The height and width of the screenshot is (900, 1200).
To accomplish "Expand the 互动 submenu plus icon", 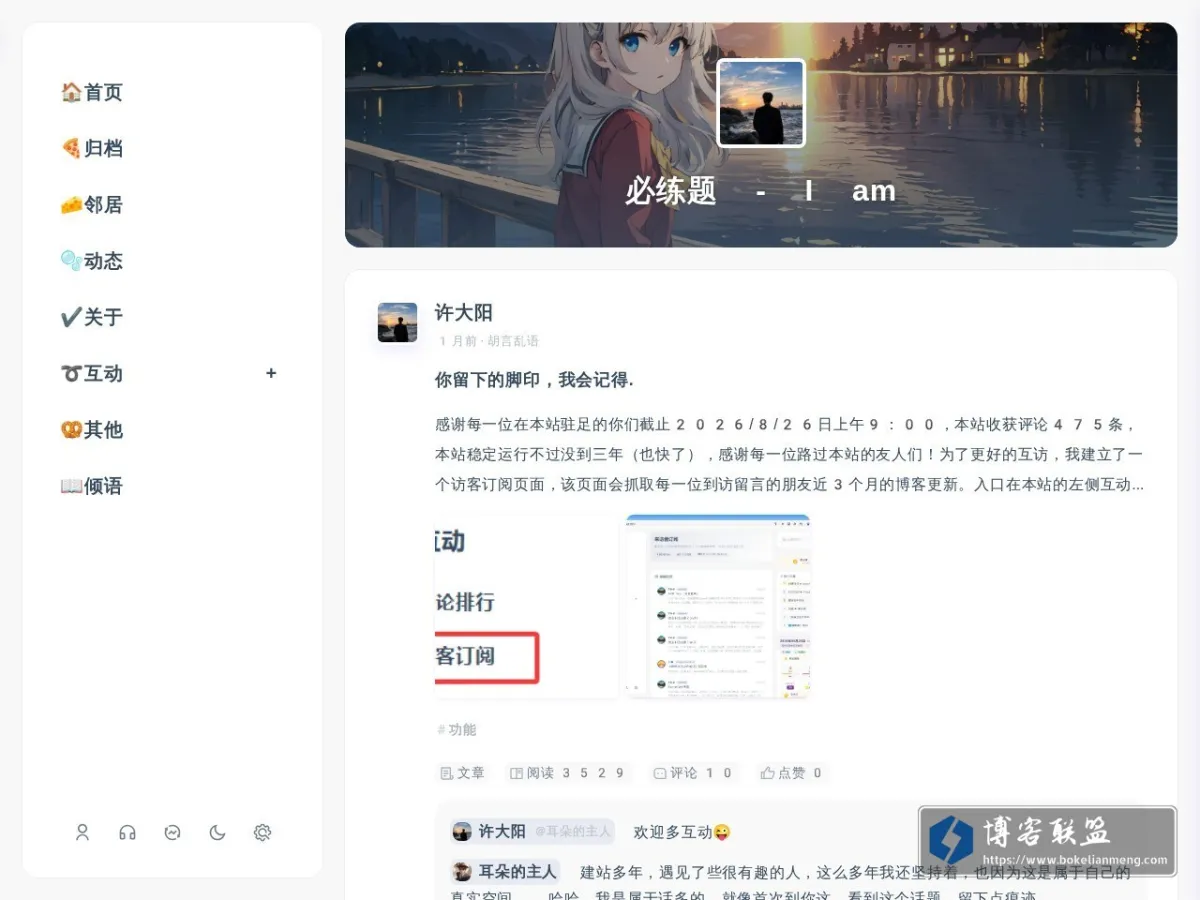I will (271, 373).
